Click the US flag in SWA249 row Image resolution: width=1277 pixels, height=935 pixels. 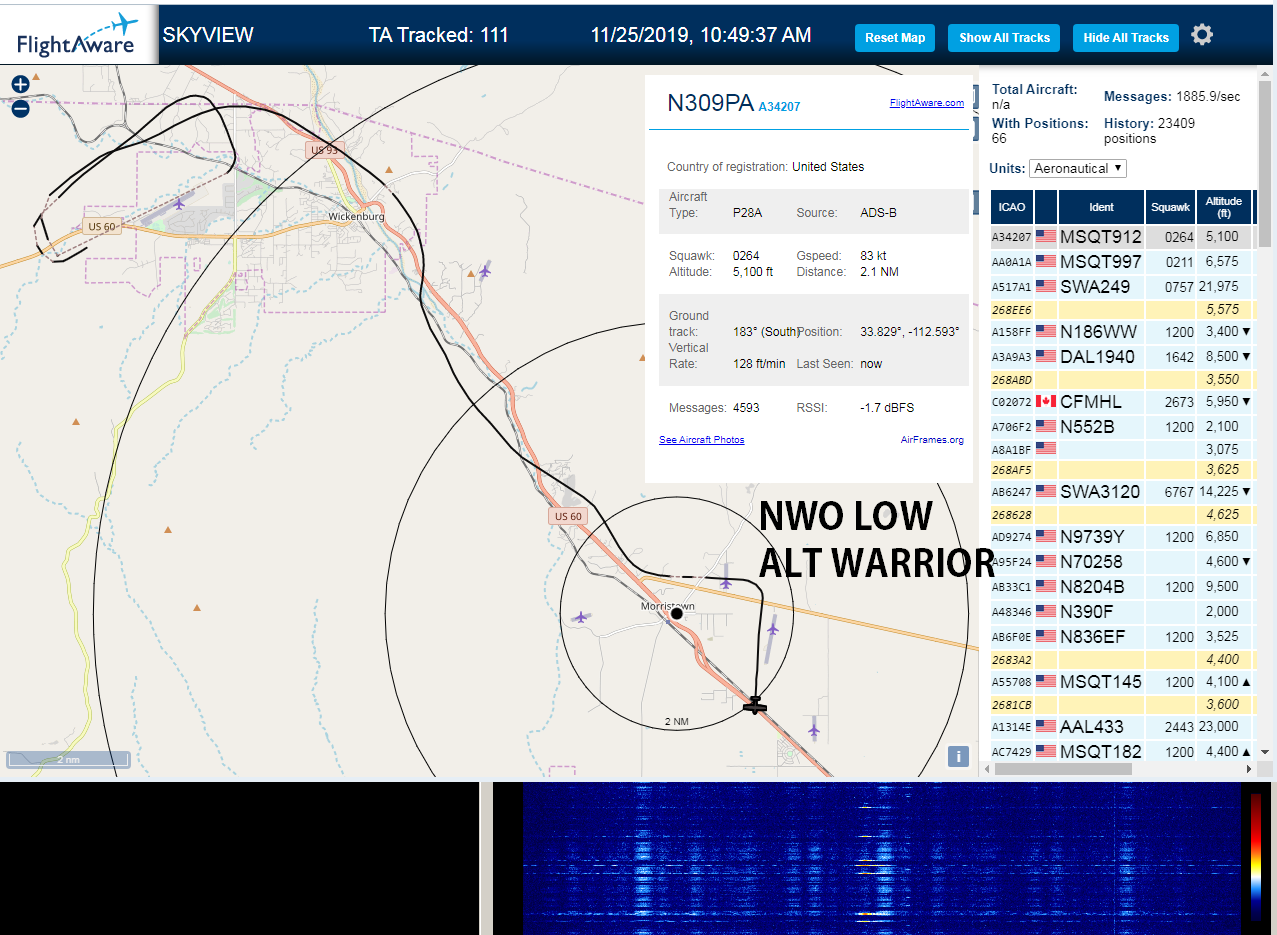point(1046,287)
